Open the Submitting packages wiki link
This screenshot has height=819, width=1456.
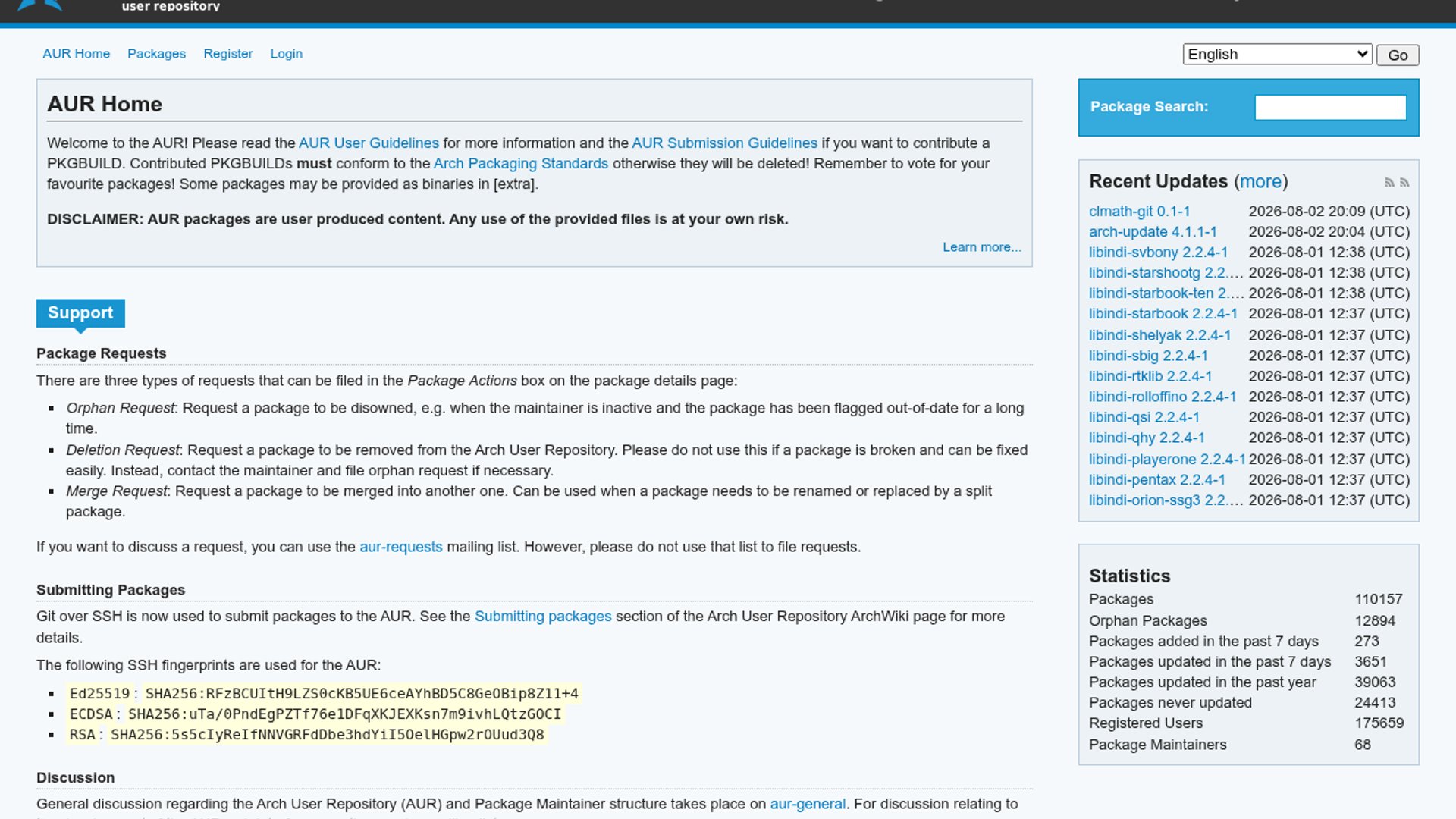click(x=542, y=617)
